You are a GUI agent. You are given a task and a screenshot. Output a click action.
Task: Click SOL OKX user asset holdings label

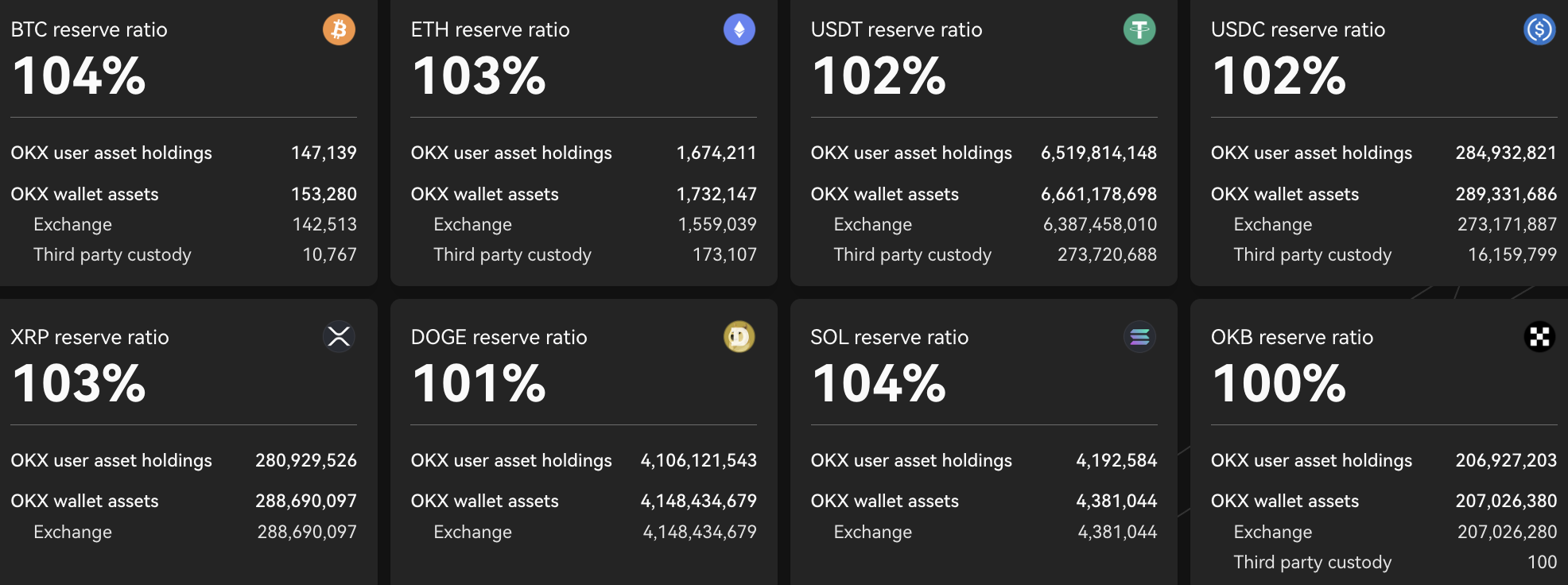[911, 460]
